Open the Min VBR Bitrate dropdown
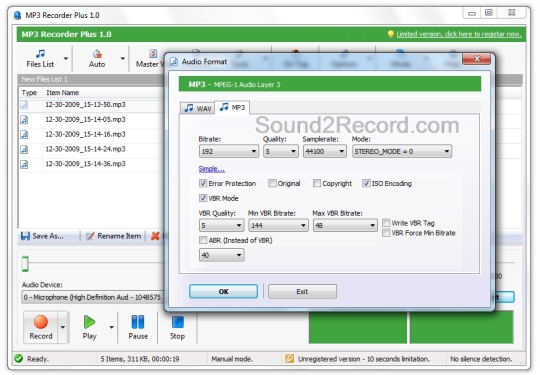The image size is (540, 375). point(278,226)
